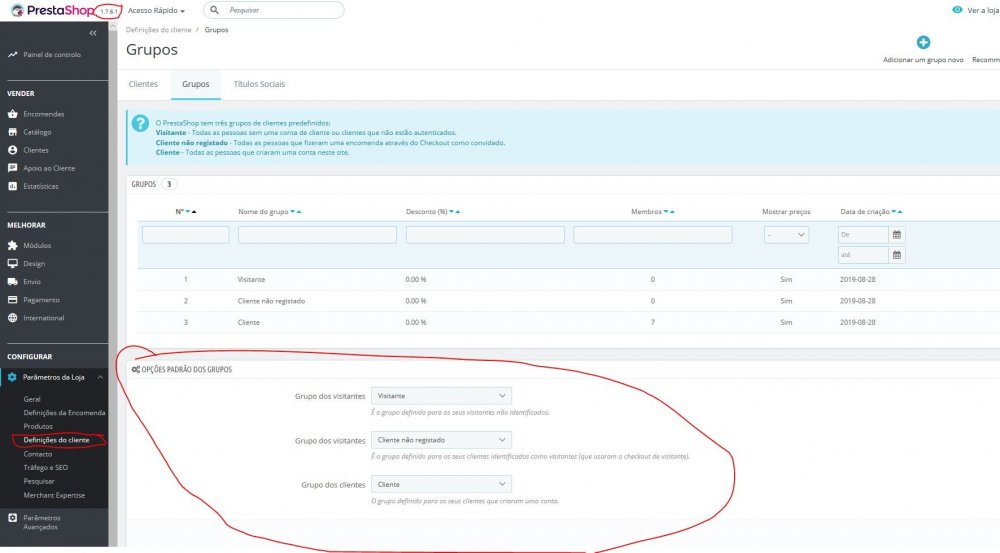Click the Estatísticas chart icon
The image size is (1000, 553).
[x=12, y=186]
